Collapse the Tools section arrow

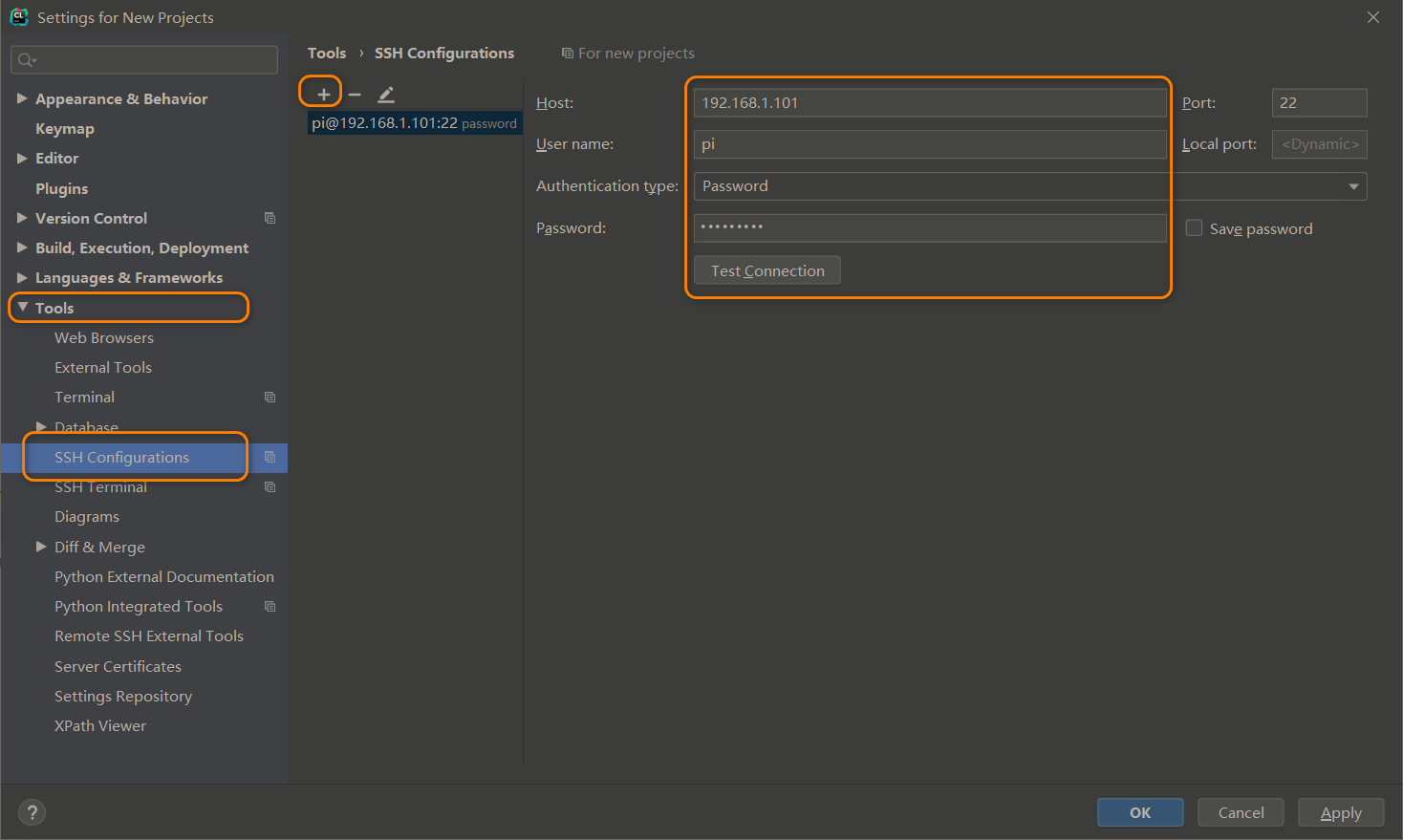[22, 307]
